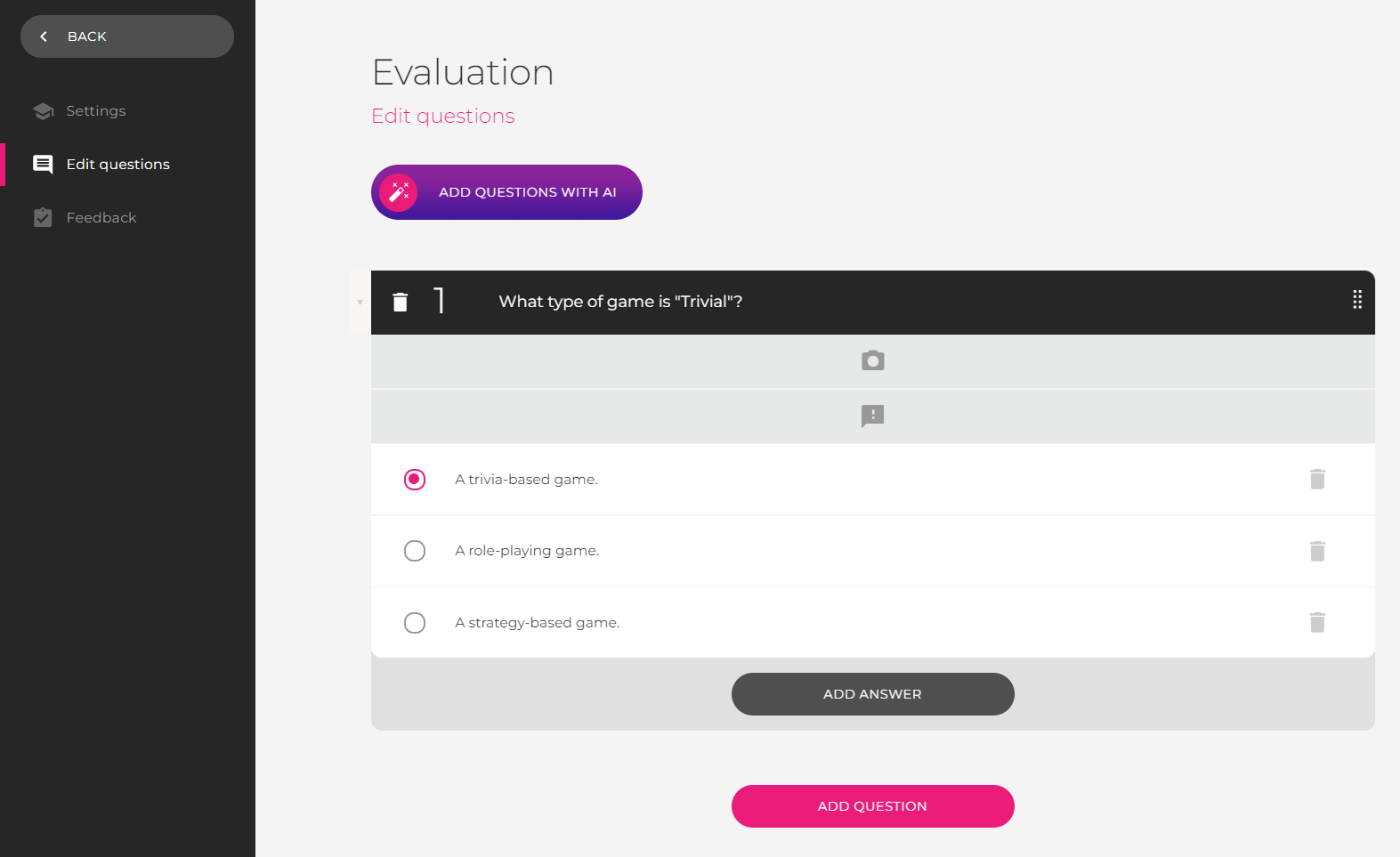The width and height of the screenshot is (1400, 857).
Task: Click the ADD QUESTION button
Action: coord(872,806)
